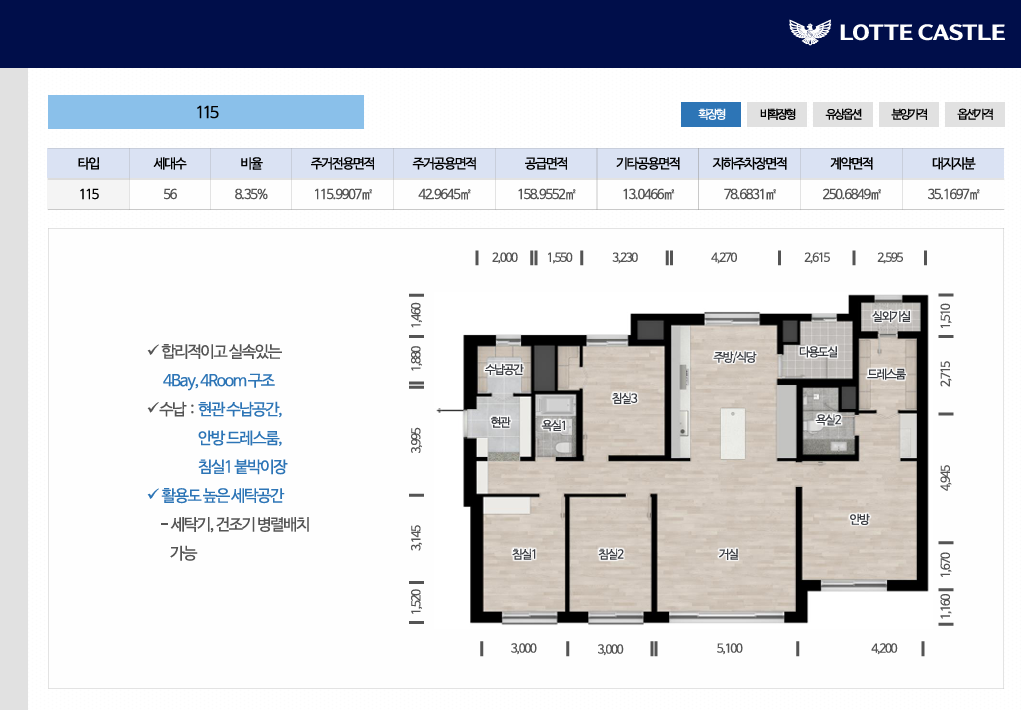Click the 타입 column header
This screenshot has width=1021, height=710.
pyautogui.click(x=89, y=163)
